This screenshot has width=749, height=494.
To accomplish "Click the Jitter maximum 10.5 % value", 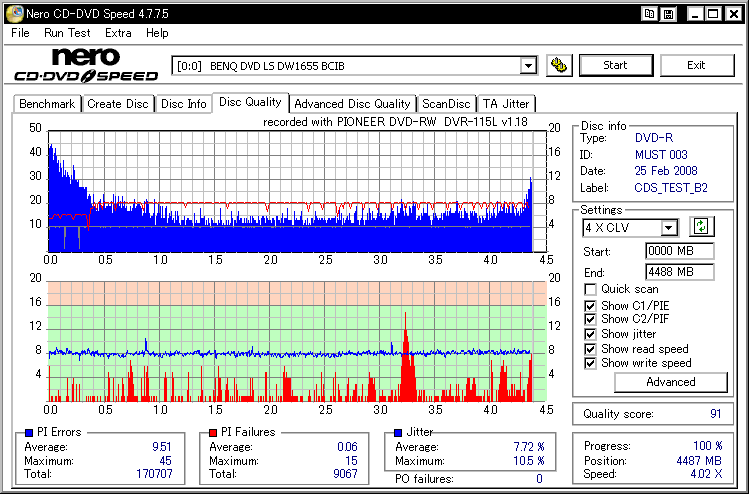I will click(528, 461).
